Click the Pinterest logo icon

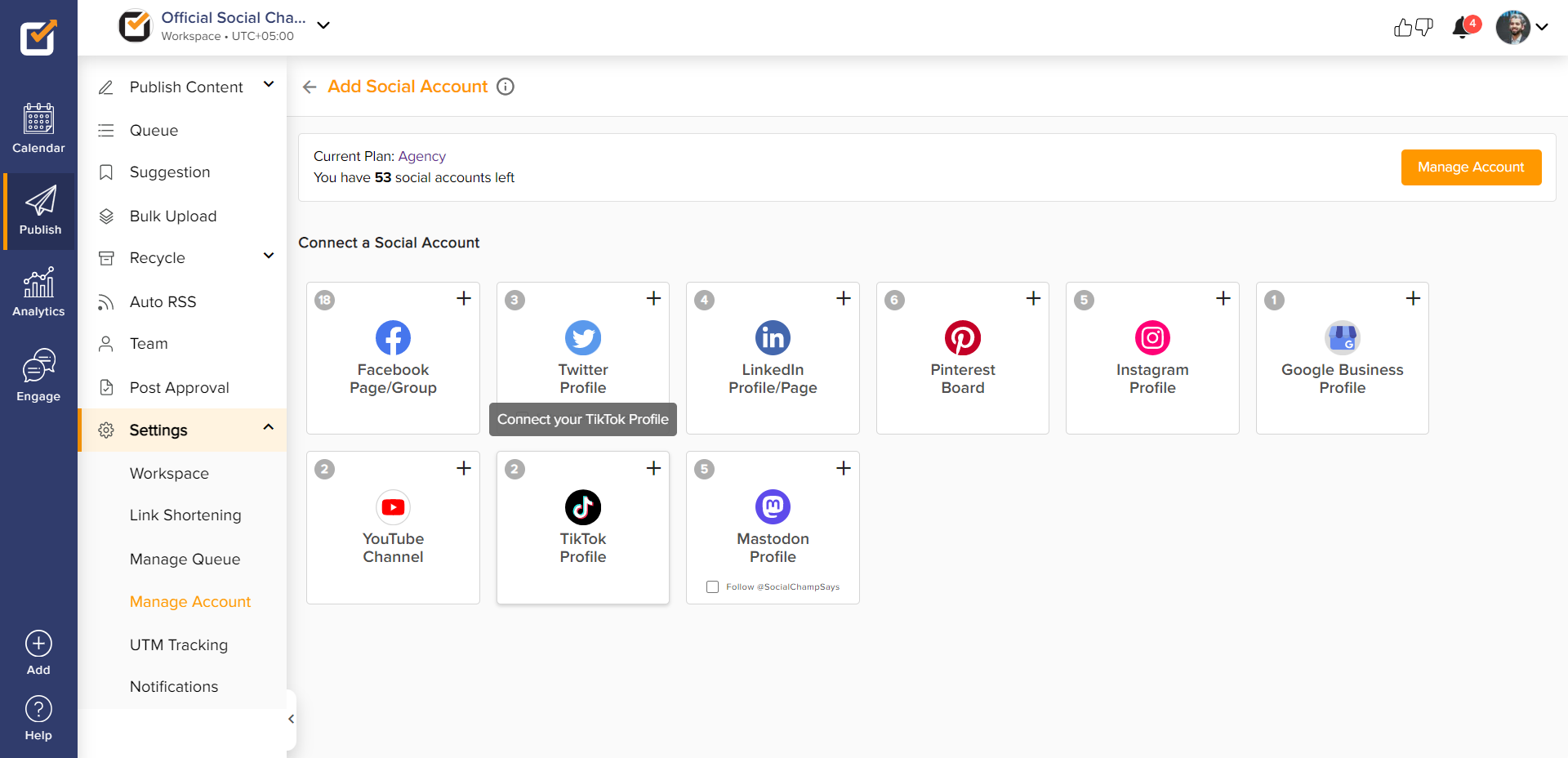click(x=963, y=337)
